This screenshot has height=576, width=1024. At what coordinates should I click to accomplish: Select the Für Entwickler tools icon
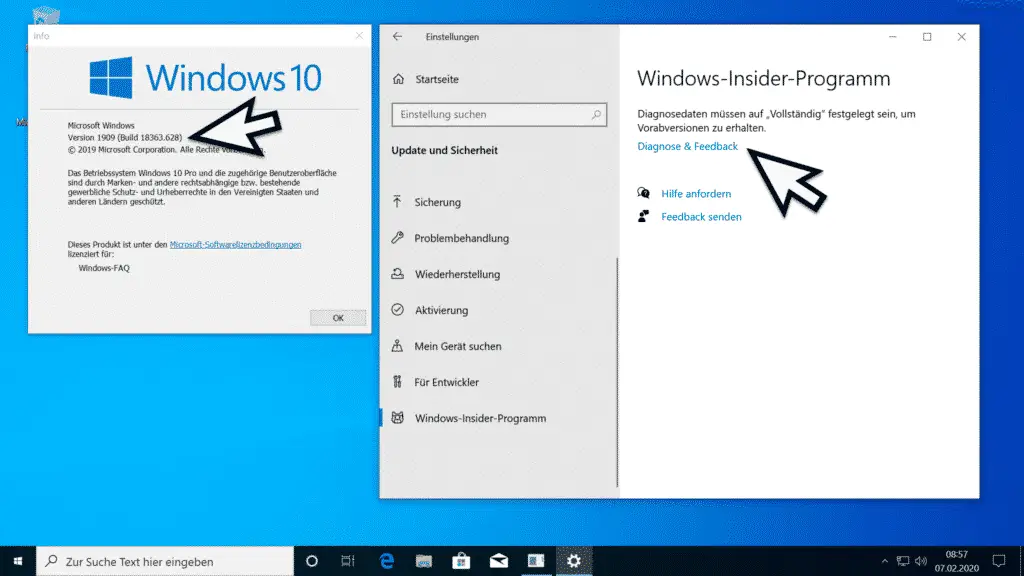pos(397,381)
